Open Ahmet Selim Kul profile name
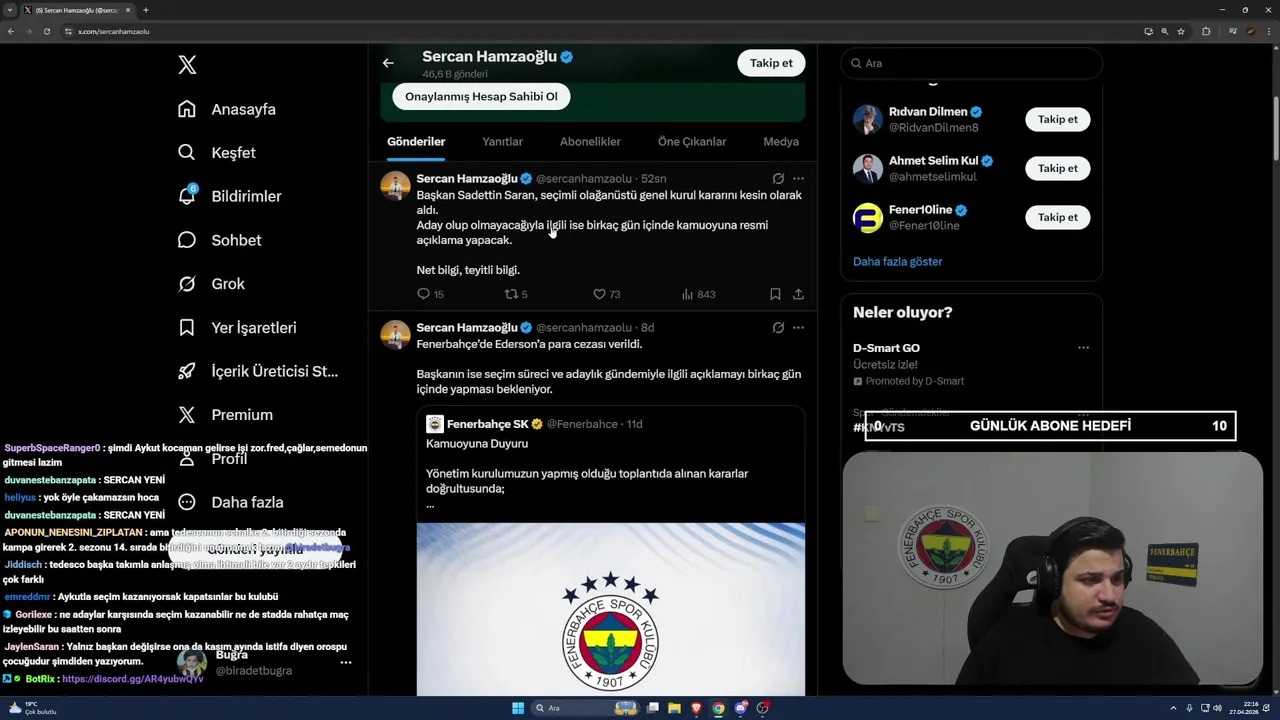Viewport: 1280px width, 720px height. (933, 161)
